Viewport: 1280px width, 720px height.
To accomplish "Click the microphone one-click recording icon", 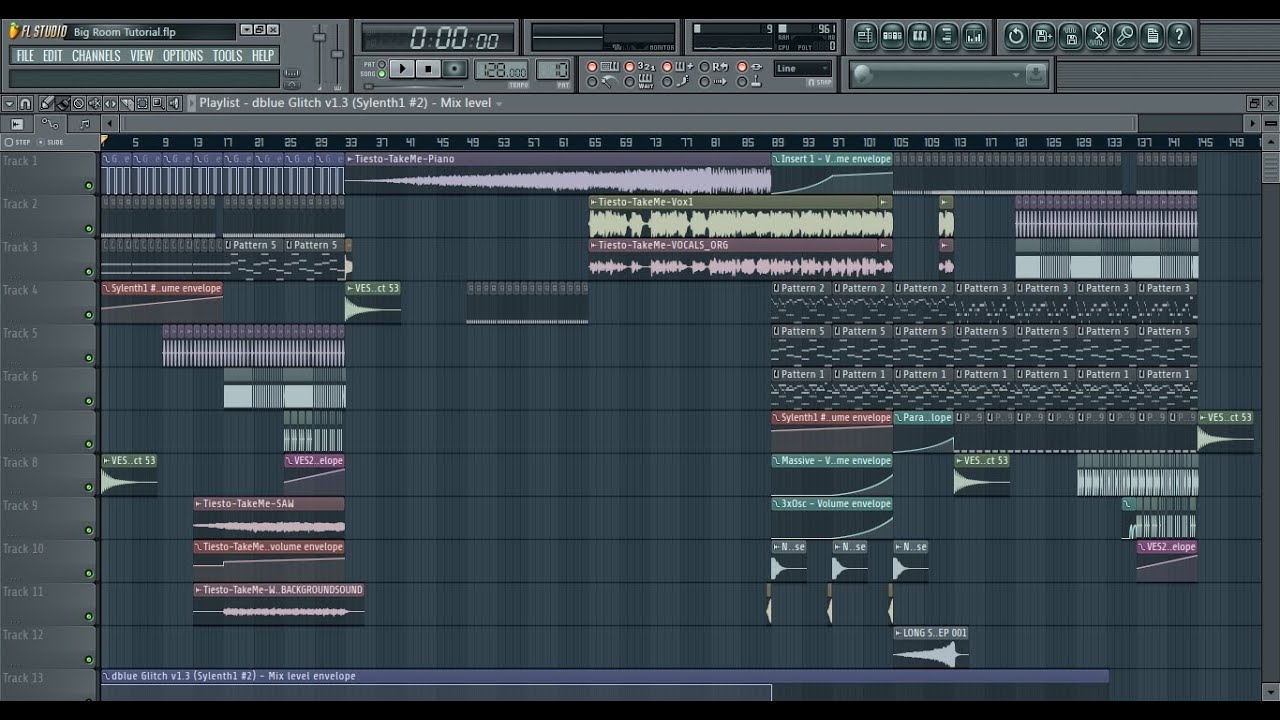I will [x=1125, y=36].
